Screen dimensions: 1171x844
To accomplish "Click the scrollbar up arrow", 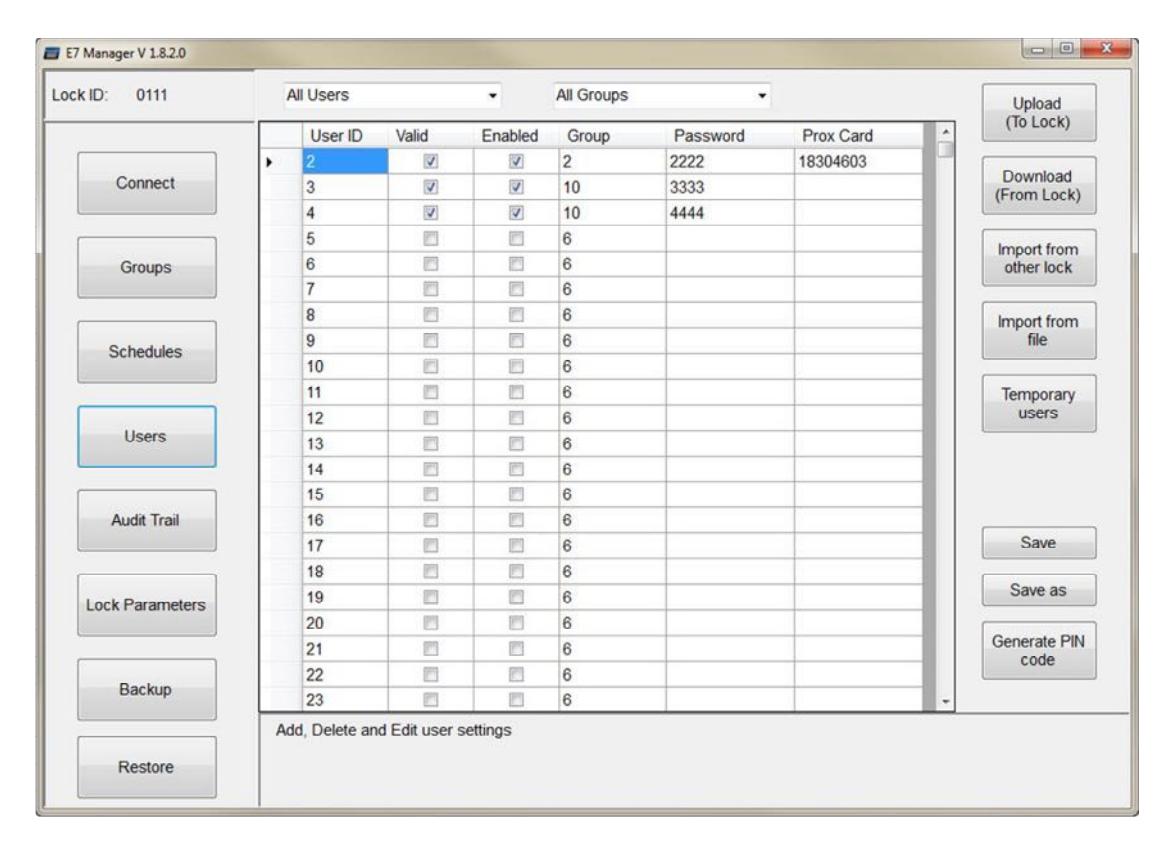I will tap(945, 132).
